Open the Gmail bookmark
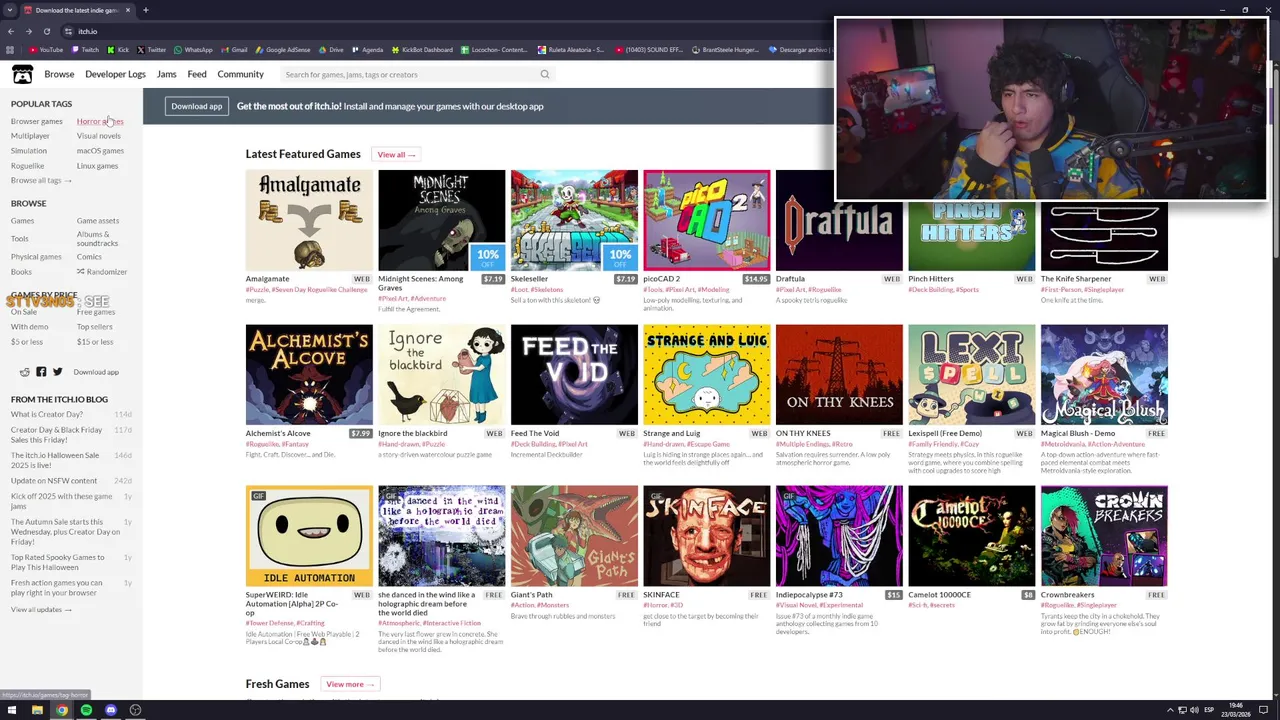The image size is (1280, 720). [x=234, y=49]
